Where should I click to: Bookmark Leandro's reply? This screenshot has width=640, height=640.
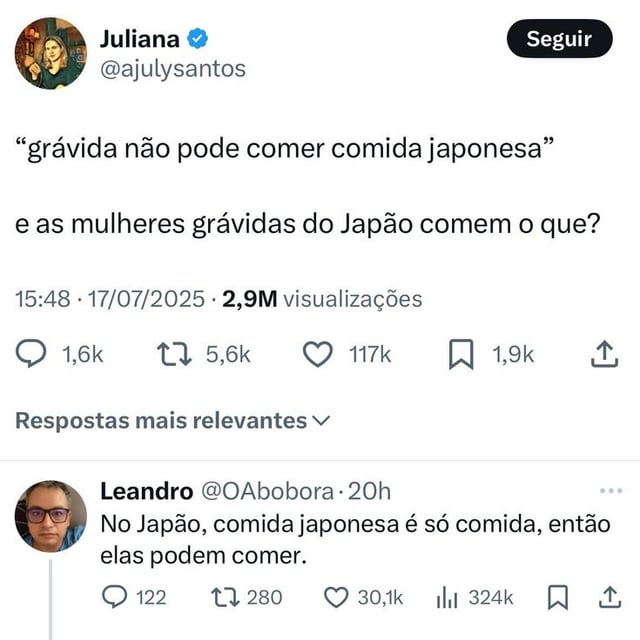558,598
